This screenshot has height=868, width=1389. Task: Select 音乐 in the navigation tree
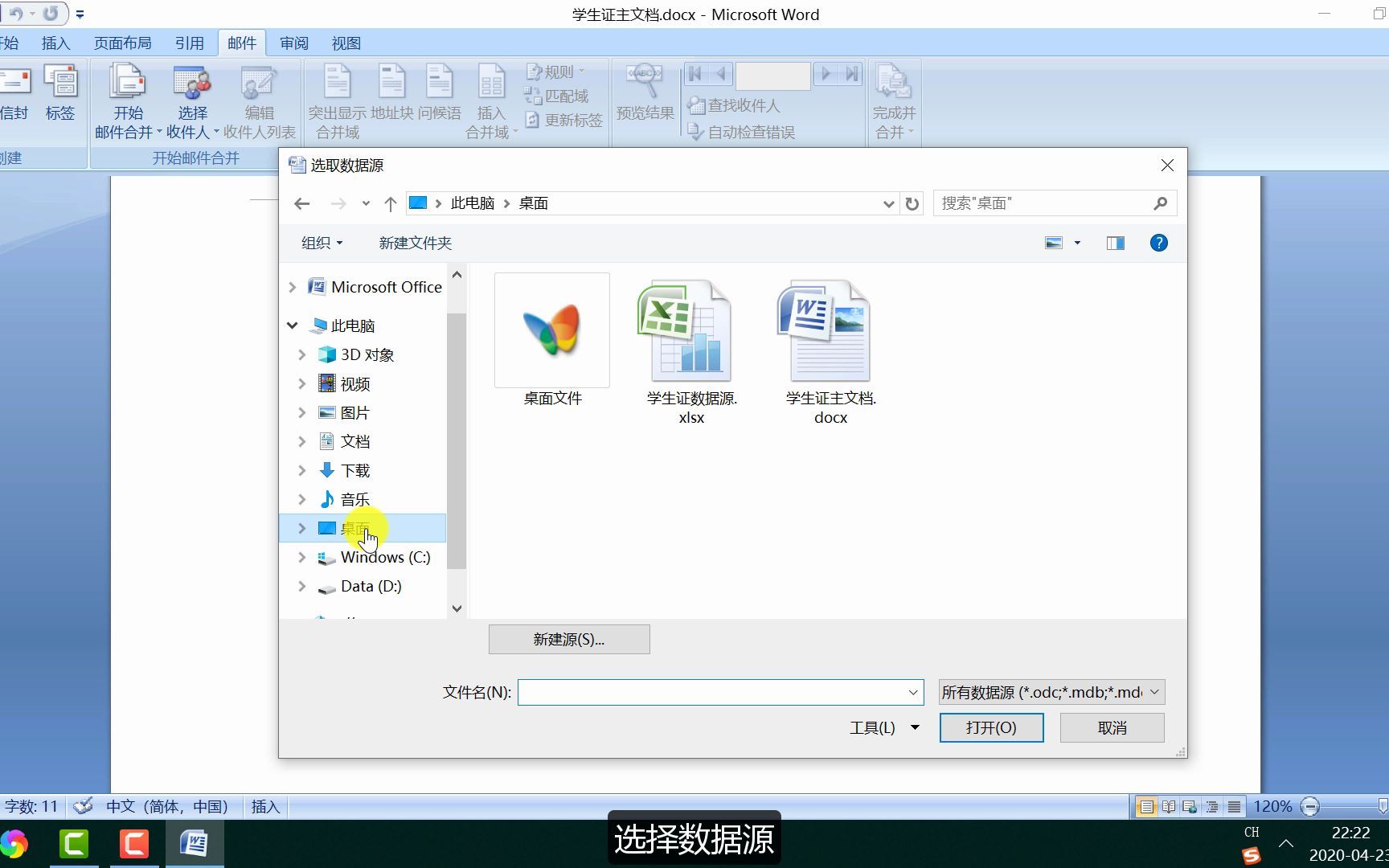(x=355, y=499)
